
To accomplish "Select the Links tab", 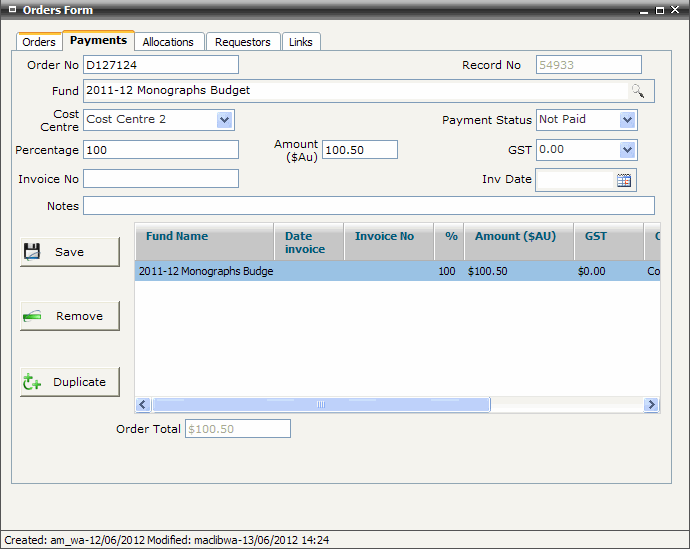I will (300, 42).
